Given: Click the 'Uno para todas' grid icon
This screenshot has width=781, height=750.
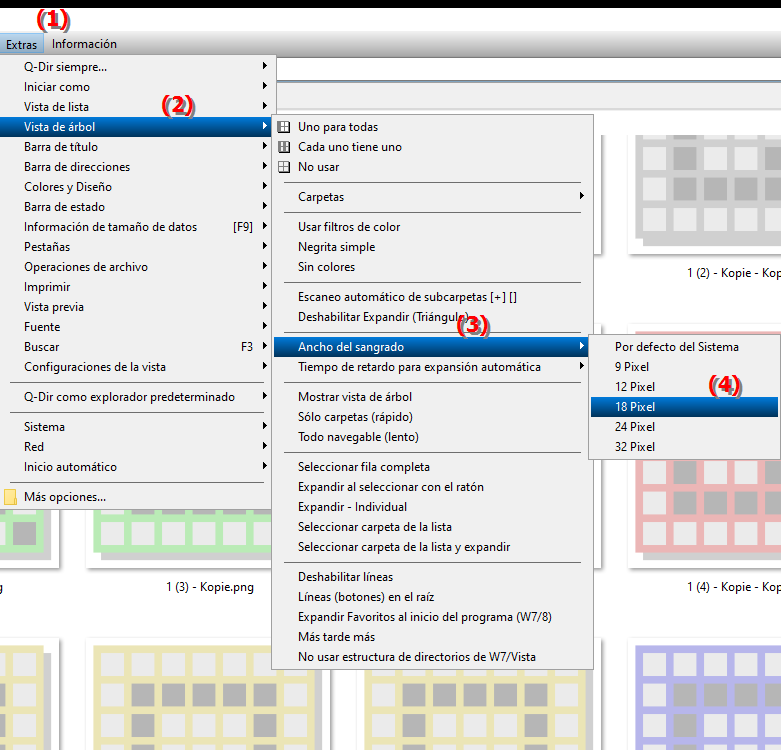Looking at the screenshot, I should tap(284, 127).
